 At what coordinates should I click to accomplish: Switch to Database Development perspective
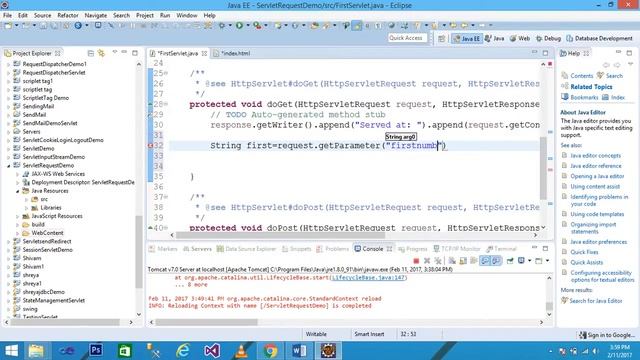[x=599, y=38]
